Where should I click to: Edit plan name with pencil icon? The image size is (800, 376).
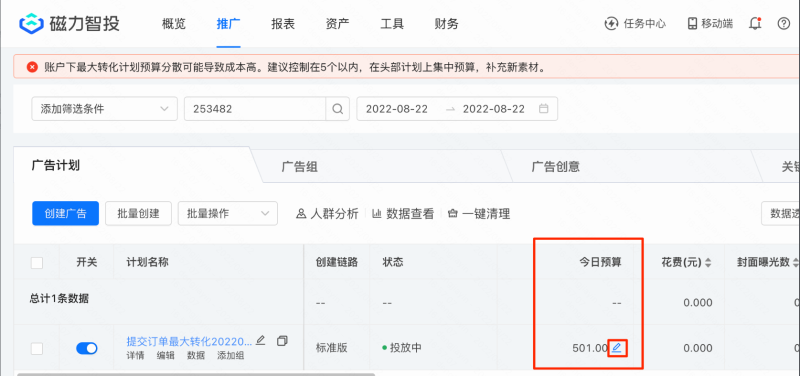point(260,340)
